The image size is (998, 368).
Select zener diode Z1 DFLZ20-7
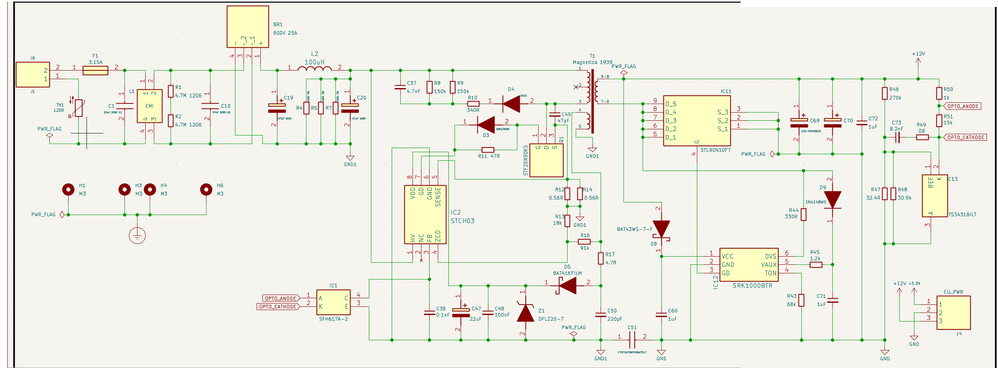click(525, 312)
